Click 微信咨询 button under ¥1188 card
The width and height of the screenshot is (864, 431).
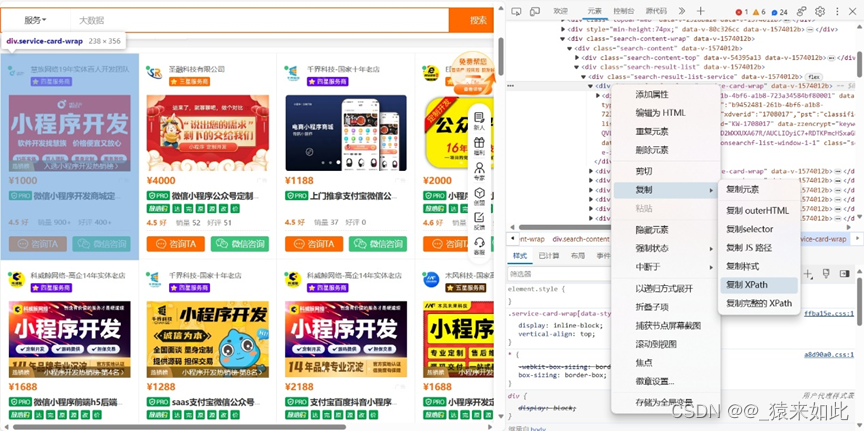tap(378, 244)
